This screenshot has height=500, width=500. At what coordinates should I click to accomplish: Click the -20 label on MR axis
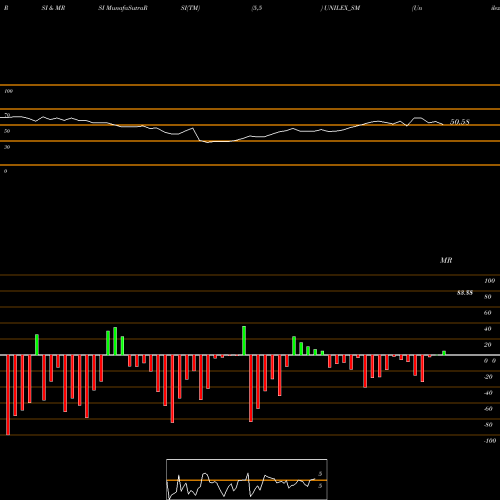(x=488, y=377)
